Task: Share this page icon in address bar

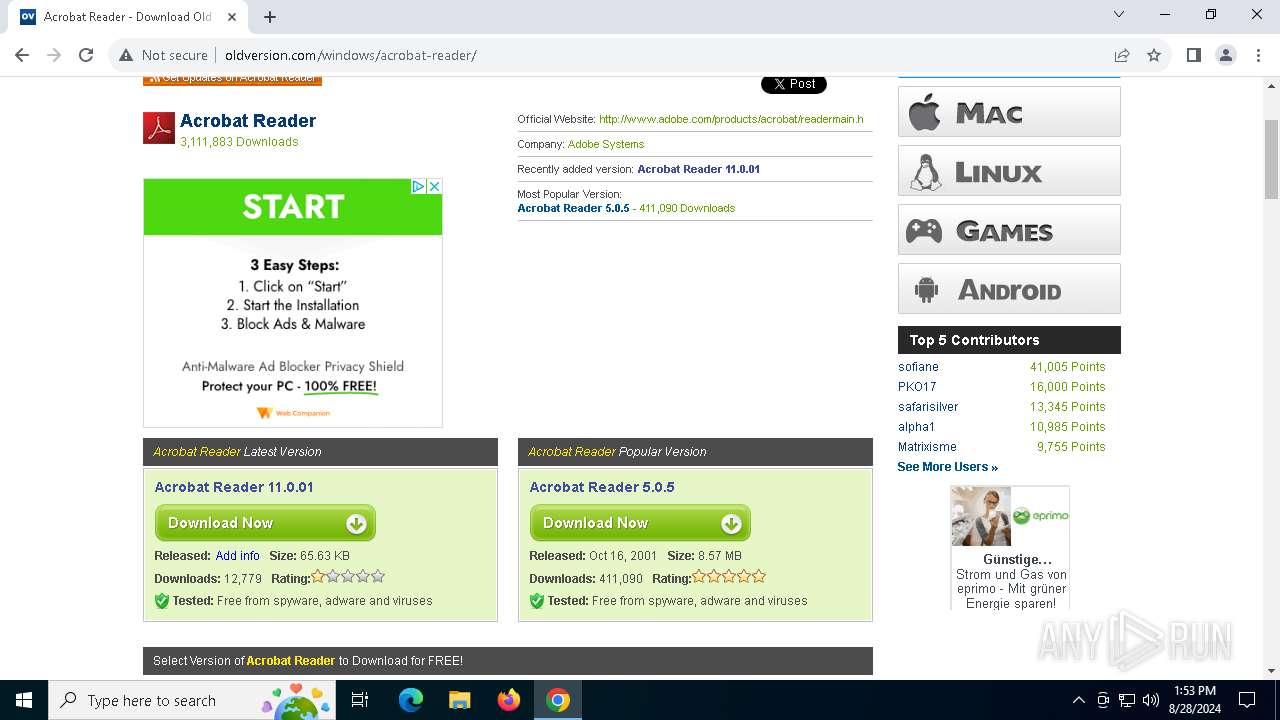Action: tap(1122, 55)
